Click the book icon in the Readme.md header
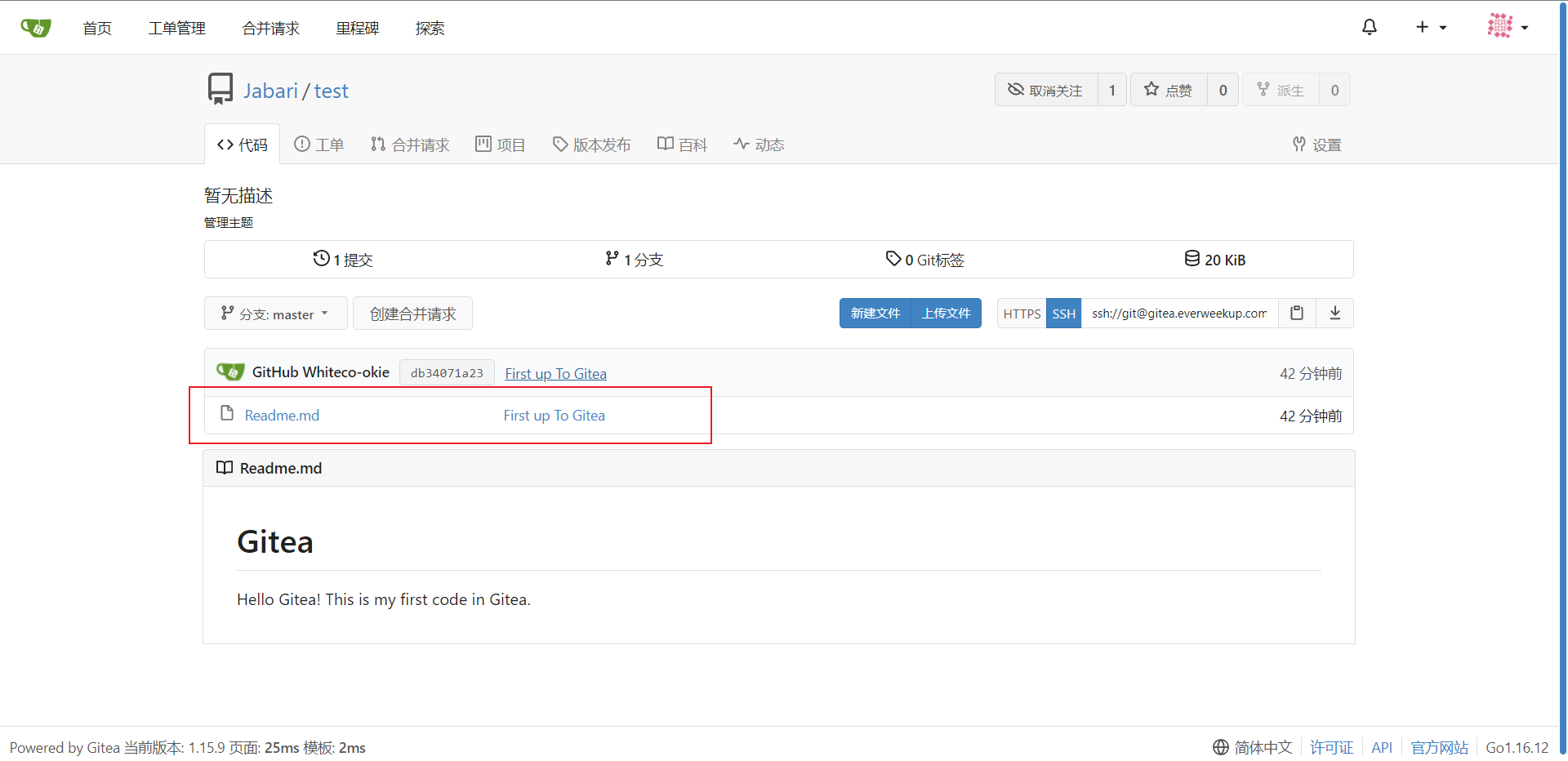This screenshot has height=761, width=1568. click(225, 467)
